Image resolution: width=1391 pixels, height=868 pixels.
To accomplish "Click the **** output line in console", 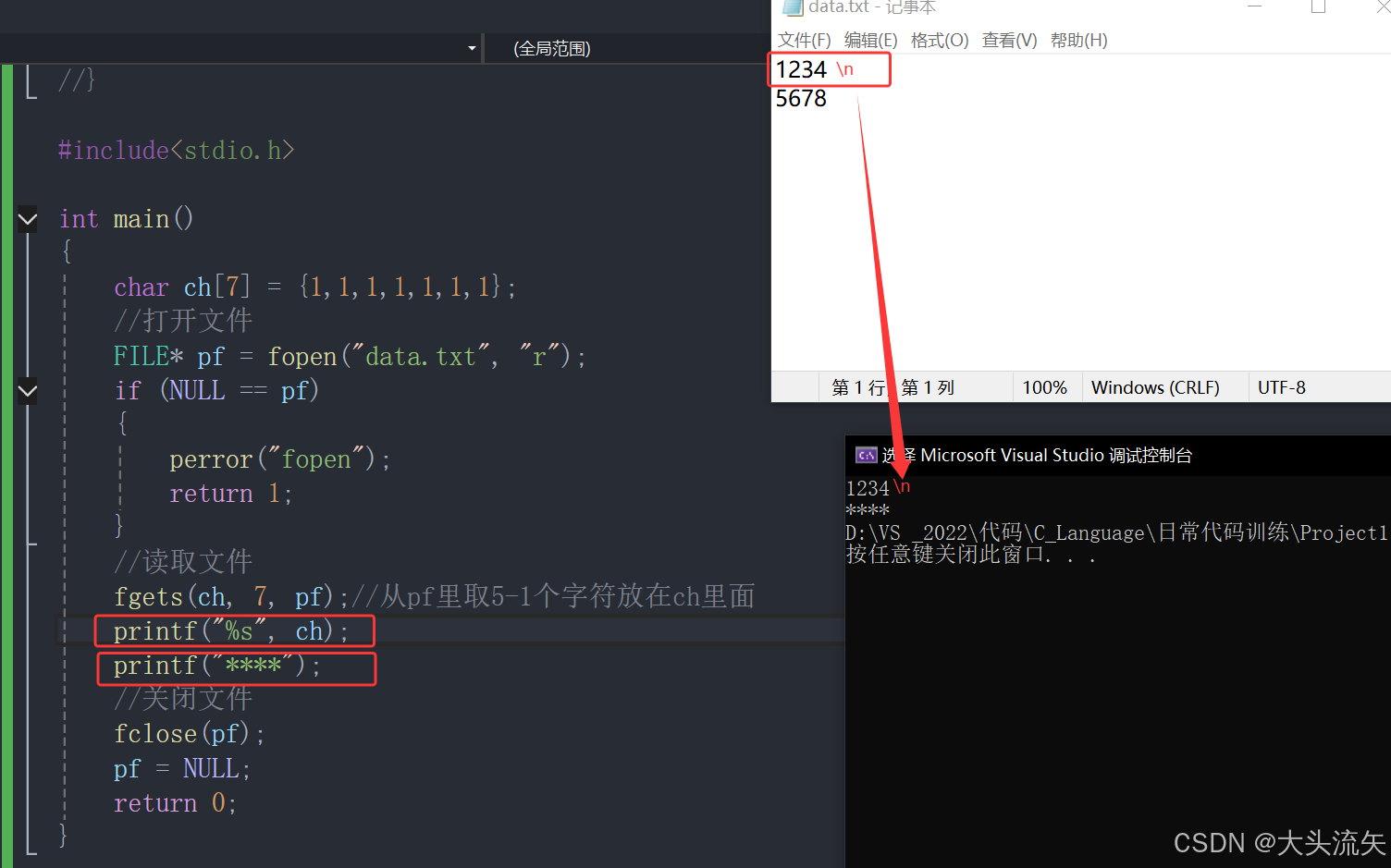I will coord(868,509).
